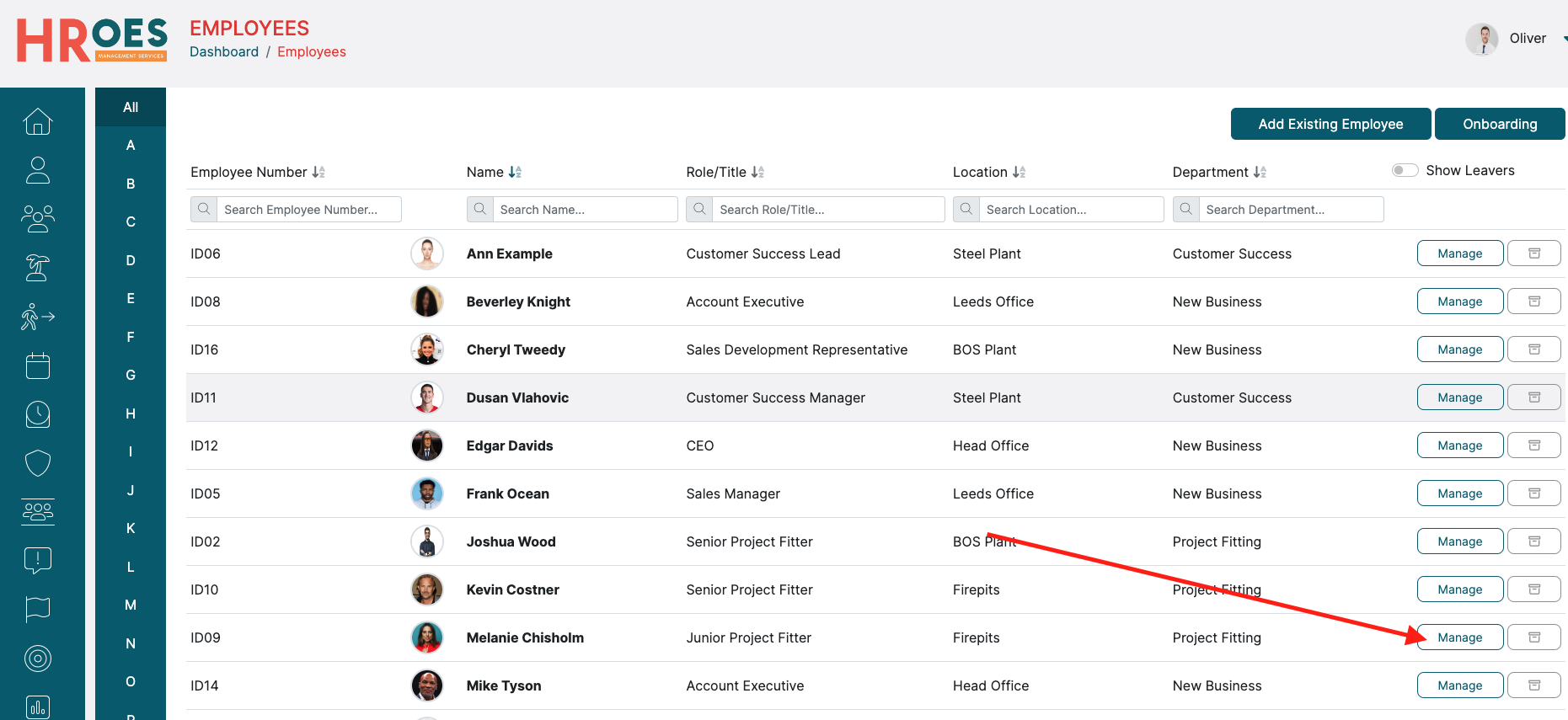Open the clock time-tracking sidebar icon
This screenshot has width=1568, height=720.
[38, 414]
